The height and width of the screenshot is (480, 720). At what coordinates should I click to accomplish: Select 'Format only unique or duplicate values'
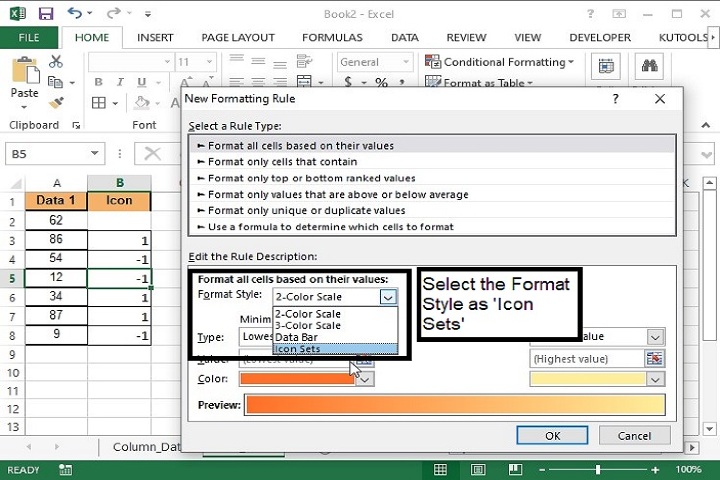[x=432, y=210]
